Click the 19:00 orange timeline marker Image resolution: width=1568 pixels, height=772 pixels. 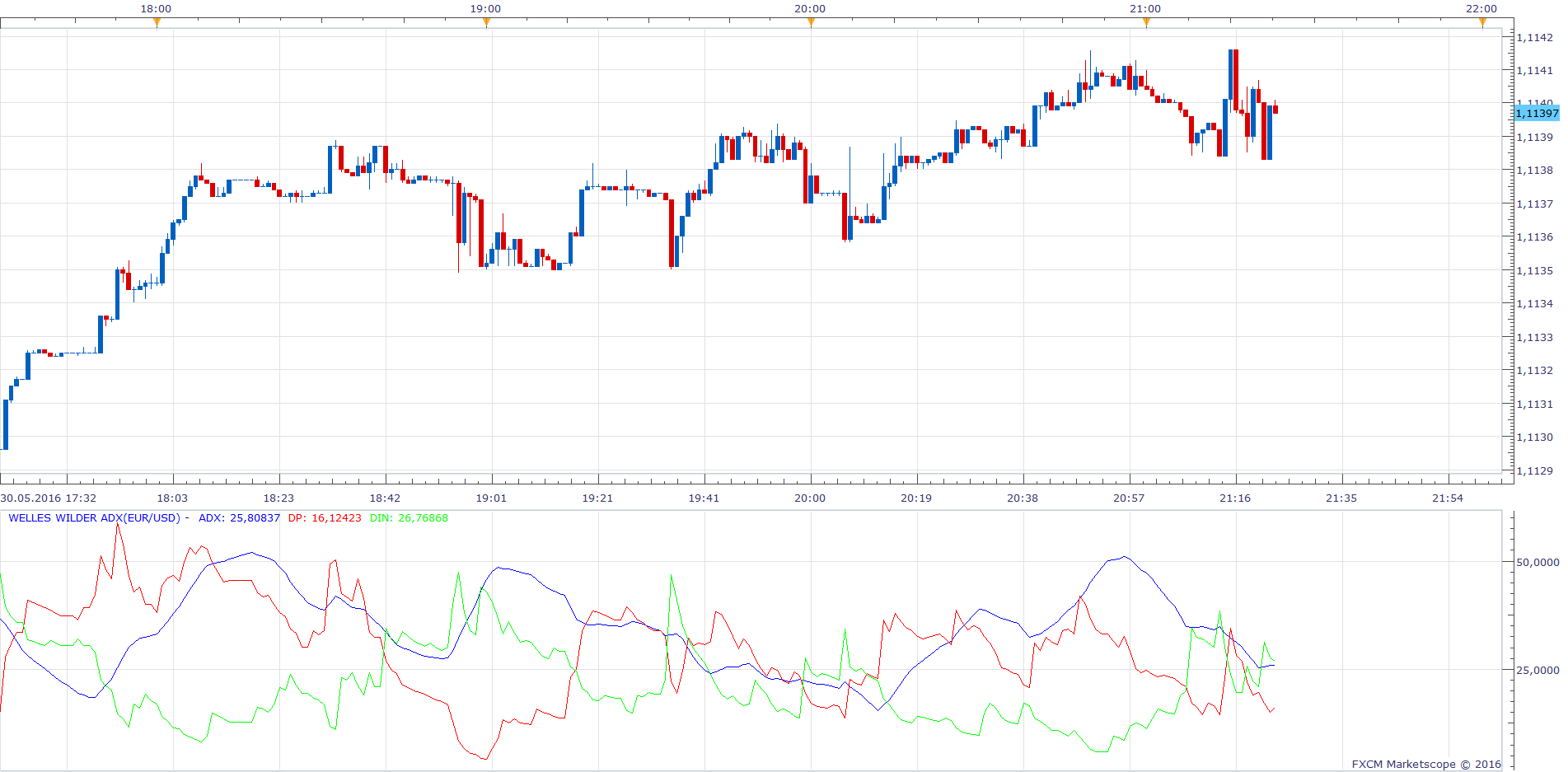(x=486, y=22)
